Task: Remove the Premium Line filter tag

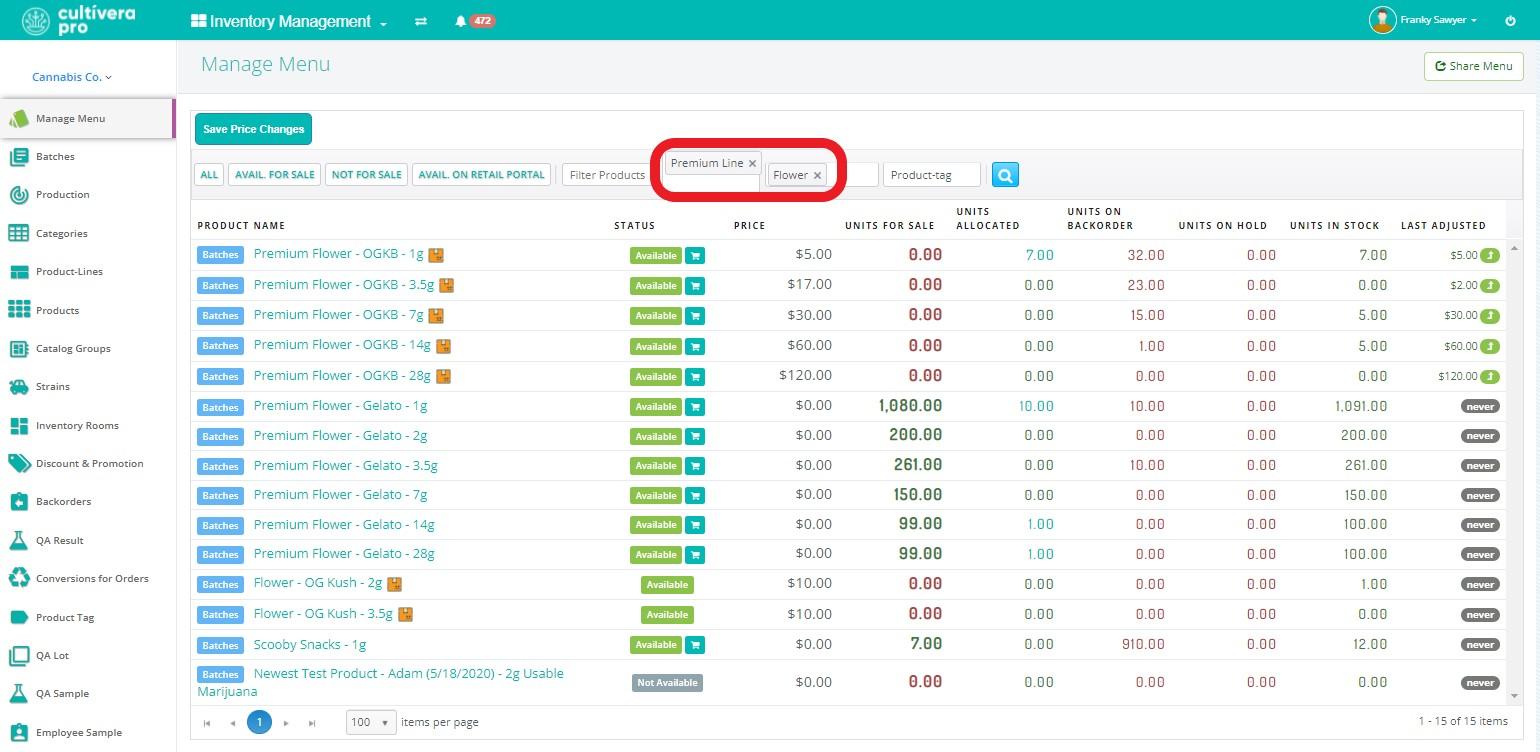Action: 753,163
